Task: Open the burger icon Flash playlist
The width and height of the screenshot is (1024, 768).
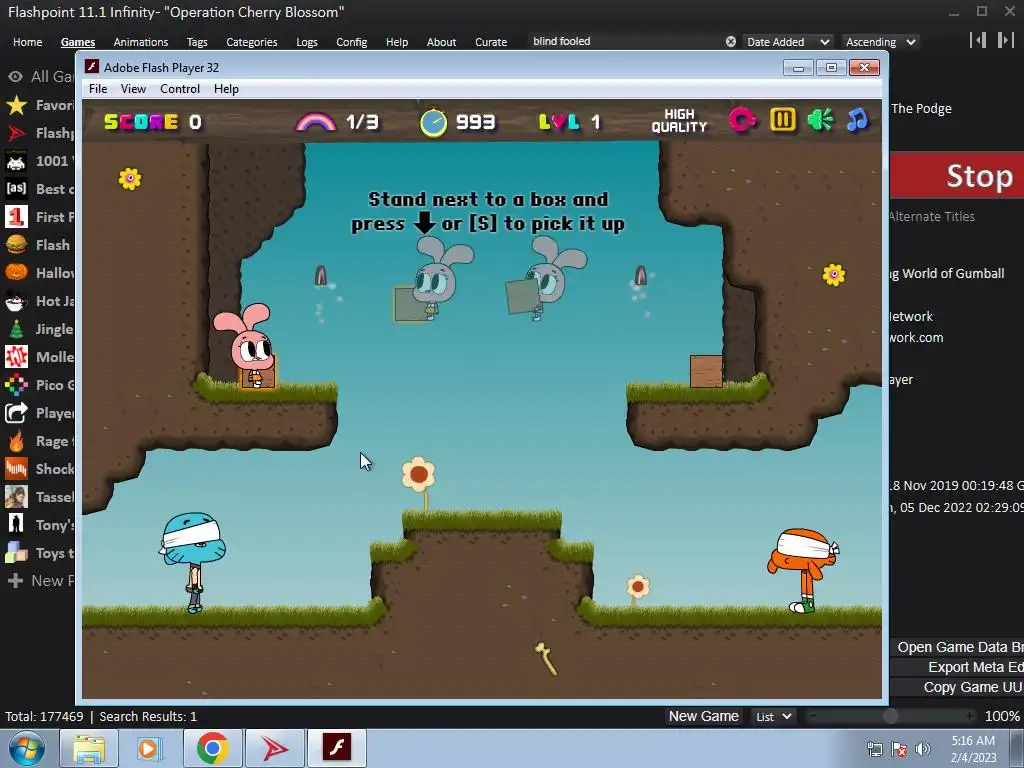Action: point(16,245)
